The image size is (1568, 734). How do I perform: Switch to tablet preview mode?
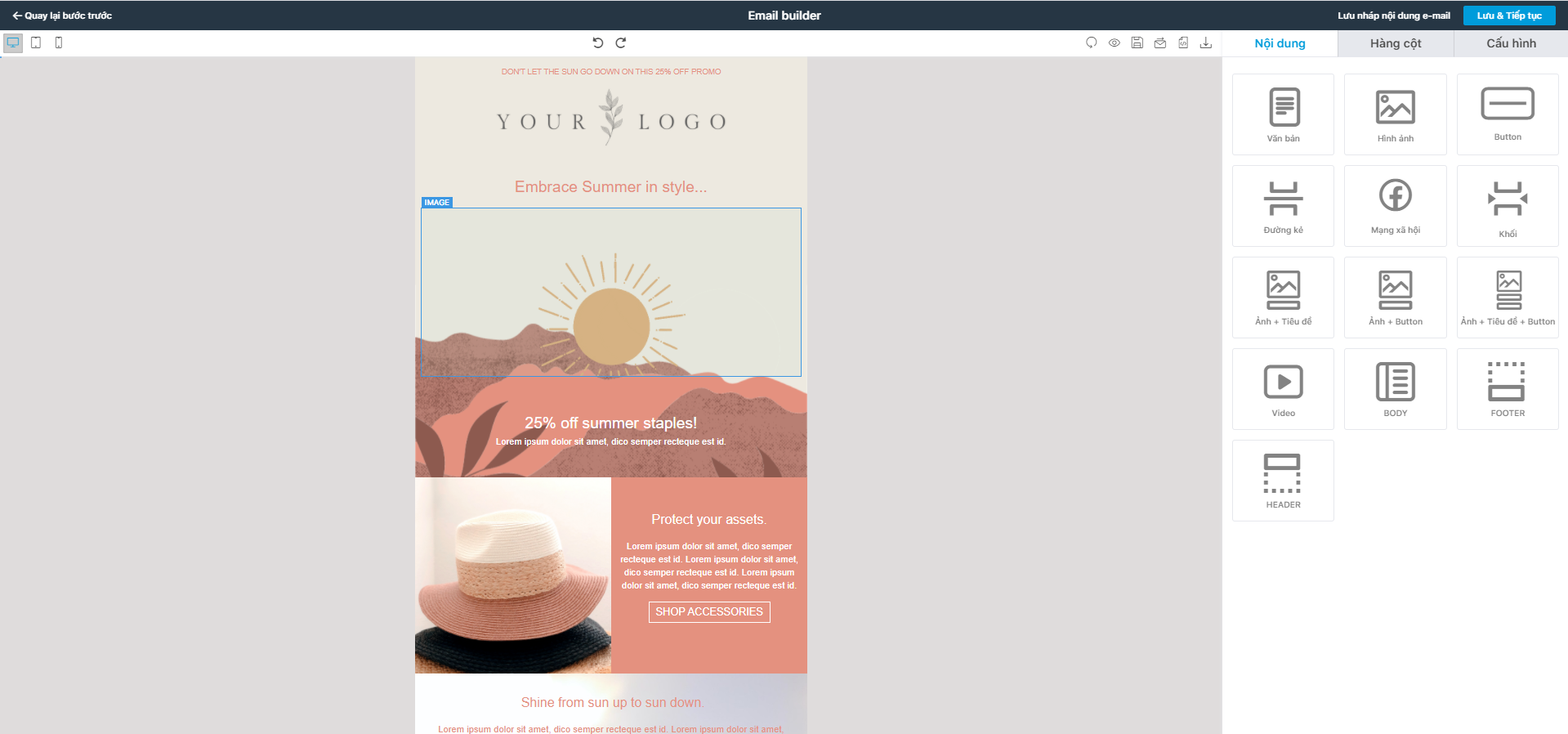tap(36, 43)
